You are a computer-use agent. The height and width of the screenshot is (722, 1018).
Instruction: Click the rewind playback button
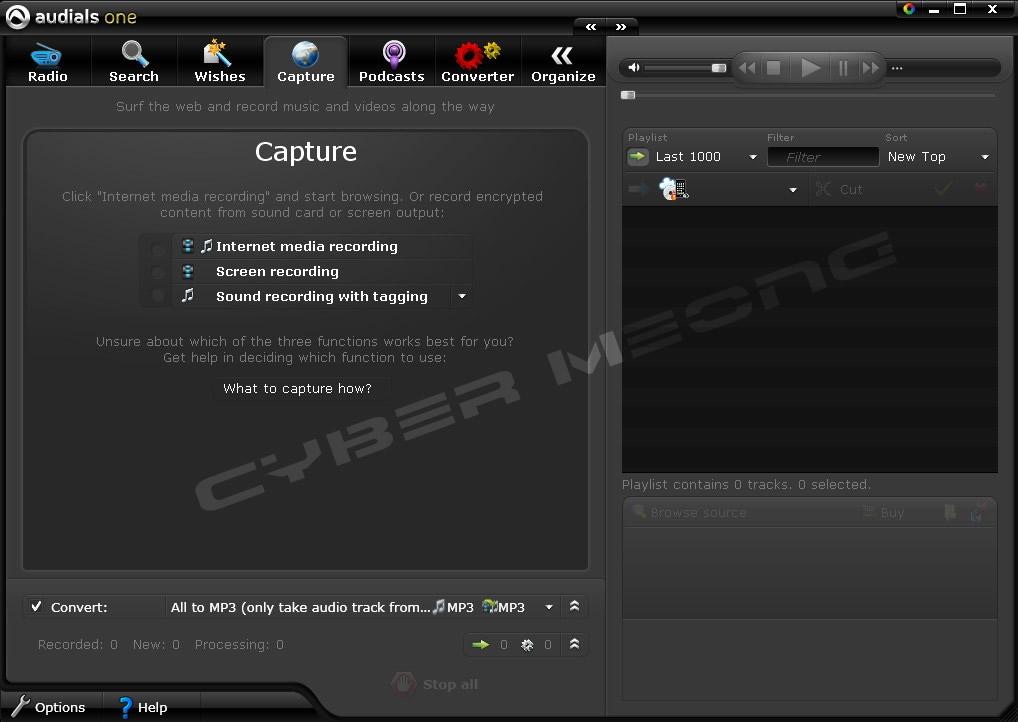click(747, 68)
